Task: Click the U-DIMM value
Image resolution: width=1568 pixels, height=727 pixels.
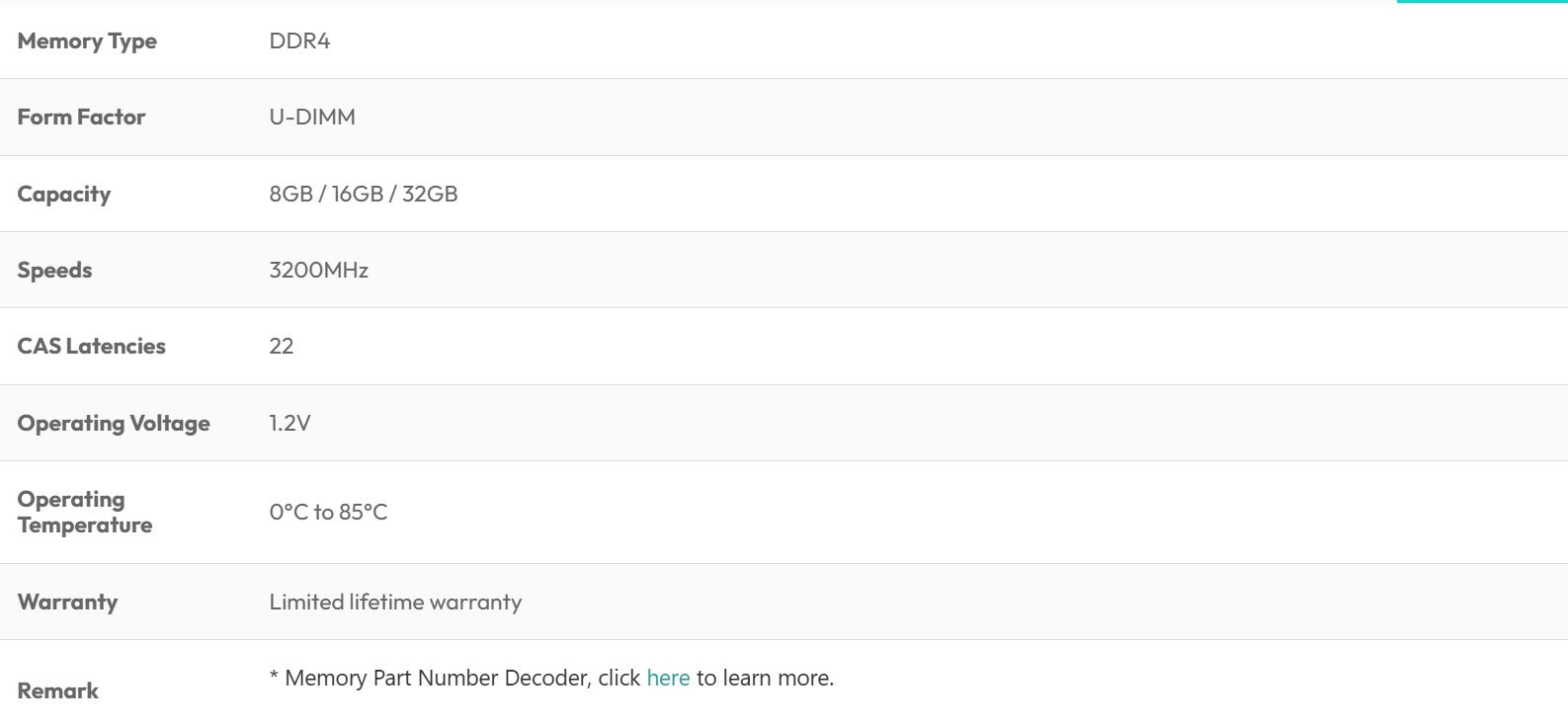Action: coord(312,117)
